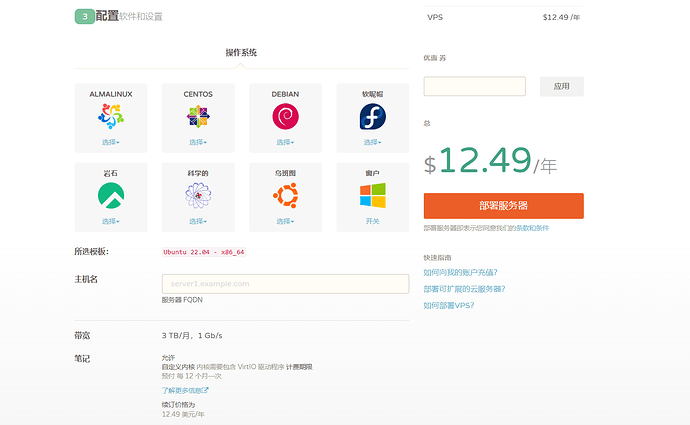
Task: Open 部署可扩展的云服务器 guide link
Action: tap(464, 289)
